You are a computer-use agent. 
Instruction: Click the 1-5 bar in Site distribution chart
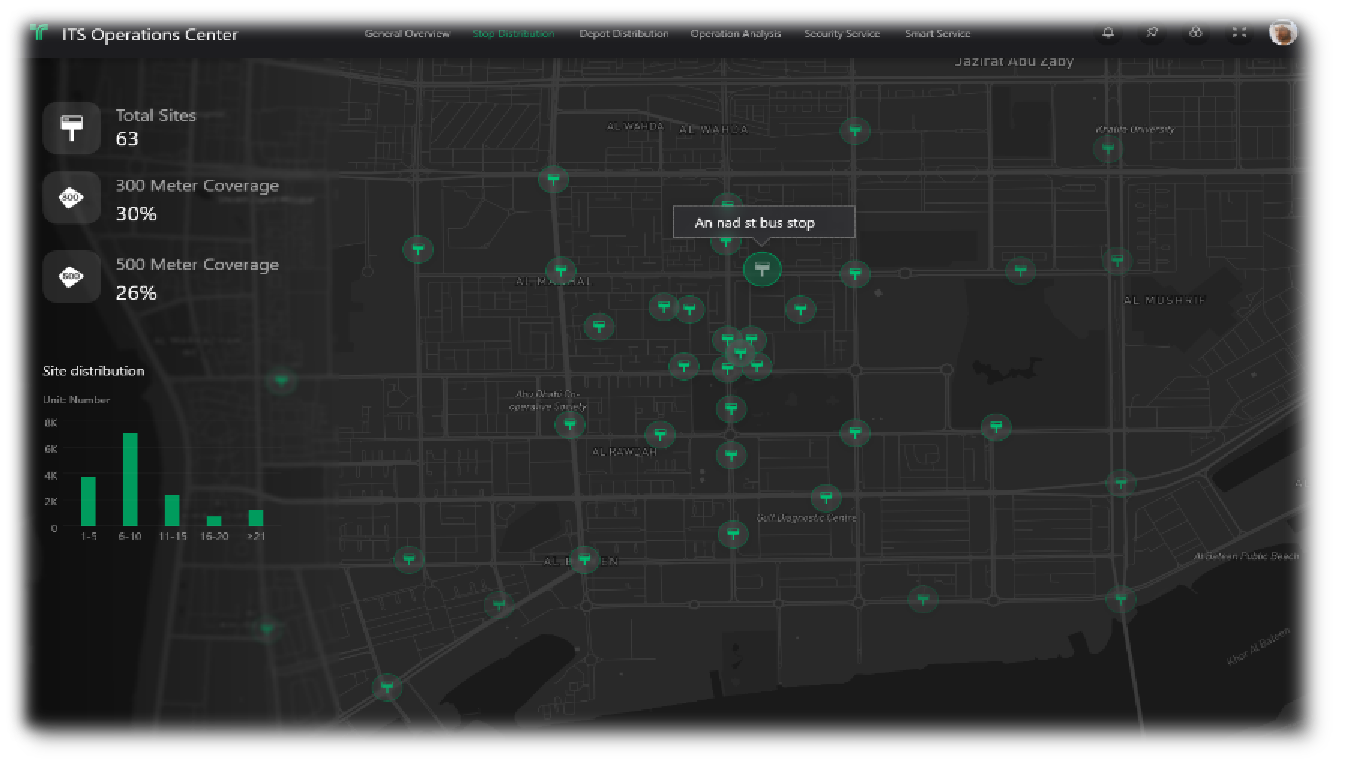[88, 501]
